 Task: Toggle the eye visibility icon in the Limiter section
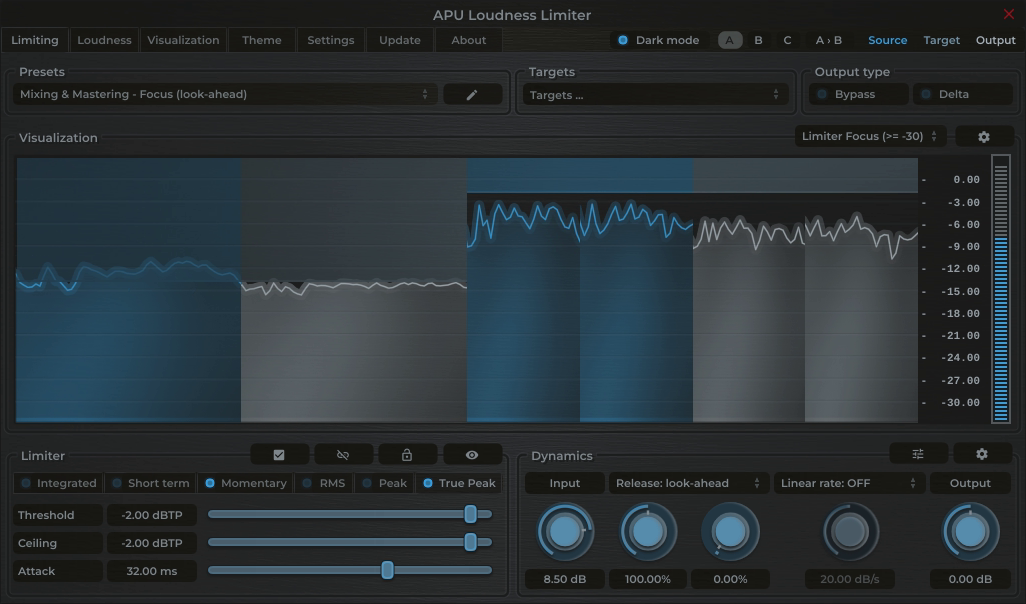pyautogui.click(x=472, y=453)
